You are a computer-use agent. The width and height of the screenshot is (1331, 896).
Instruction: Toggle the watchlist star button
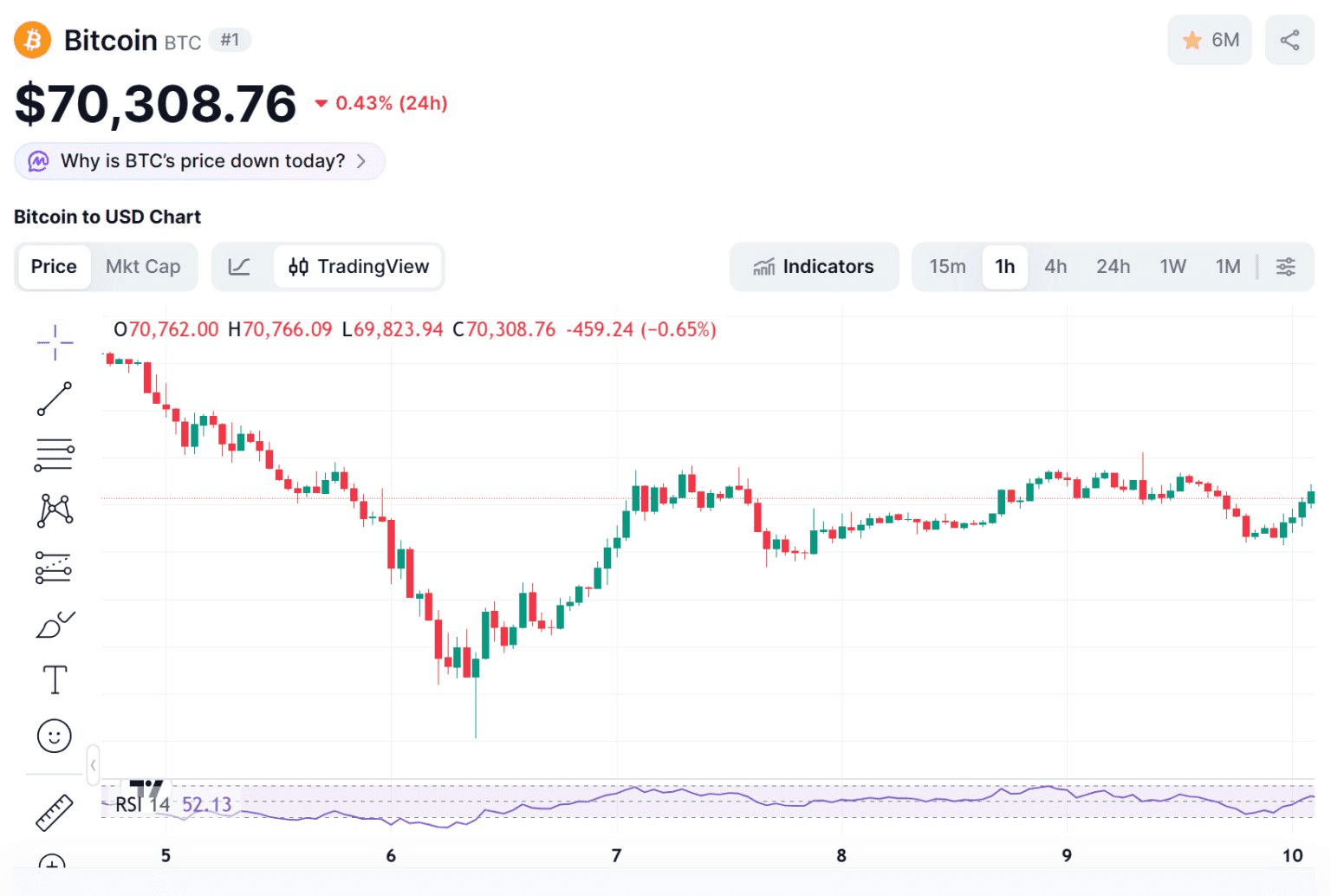[1210, 40]
